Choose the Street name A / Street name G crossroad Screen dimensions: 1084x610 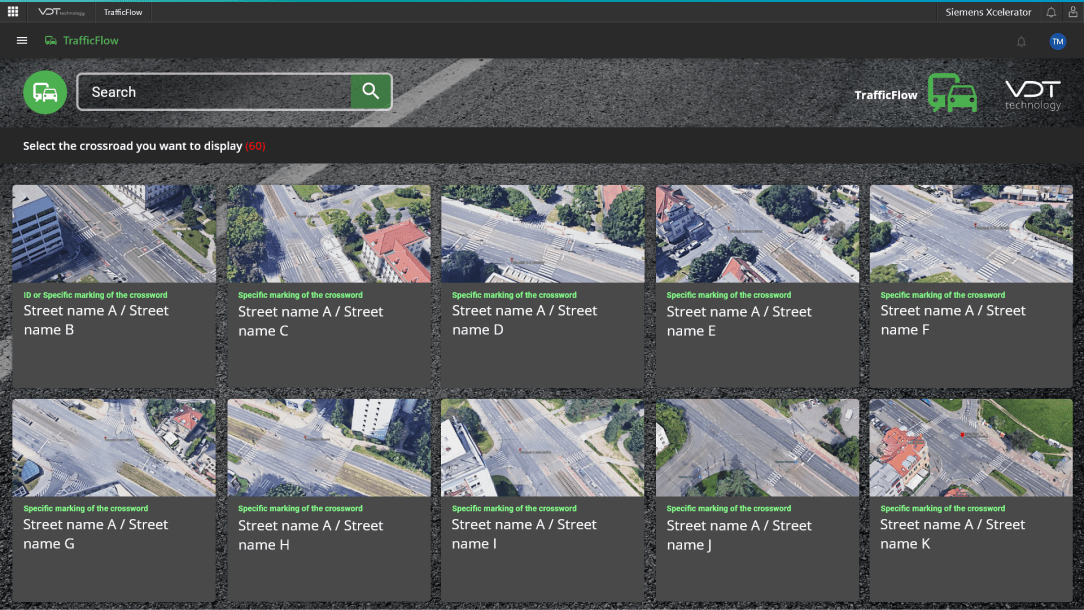(x=114, y=499)
